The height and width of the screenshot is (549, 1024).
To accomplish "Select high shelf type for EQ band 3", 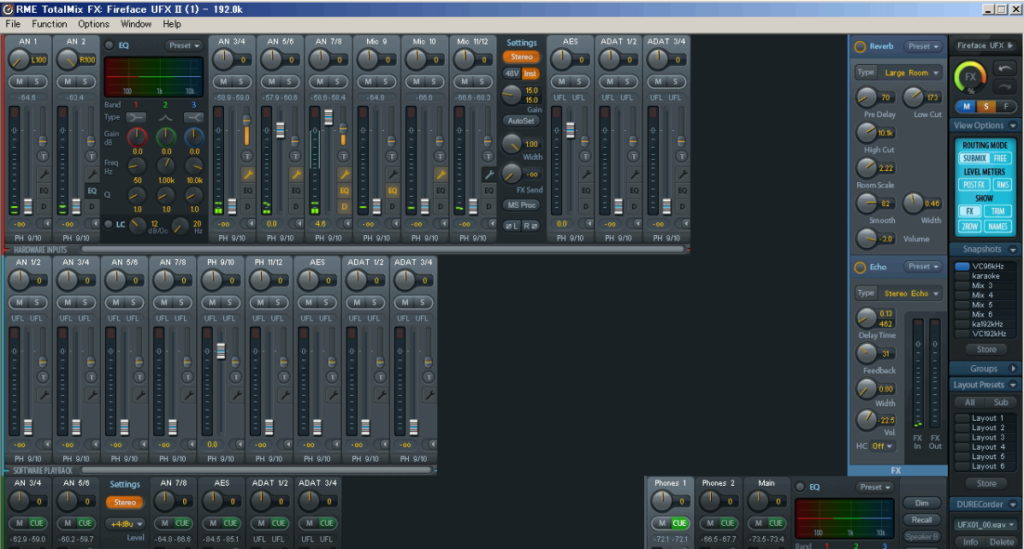I will [194, 117].
